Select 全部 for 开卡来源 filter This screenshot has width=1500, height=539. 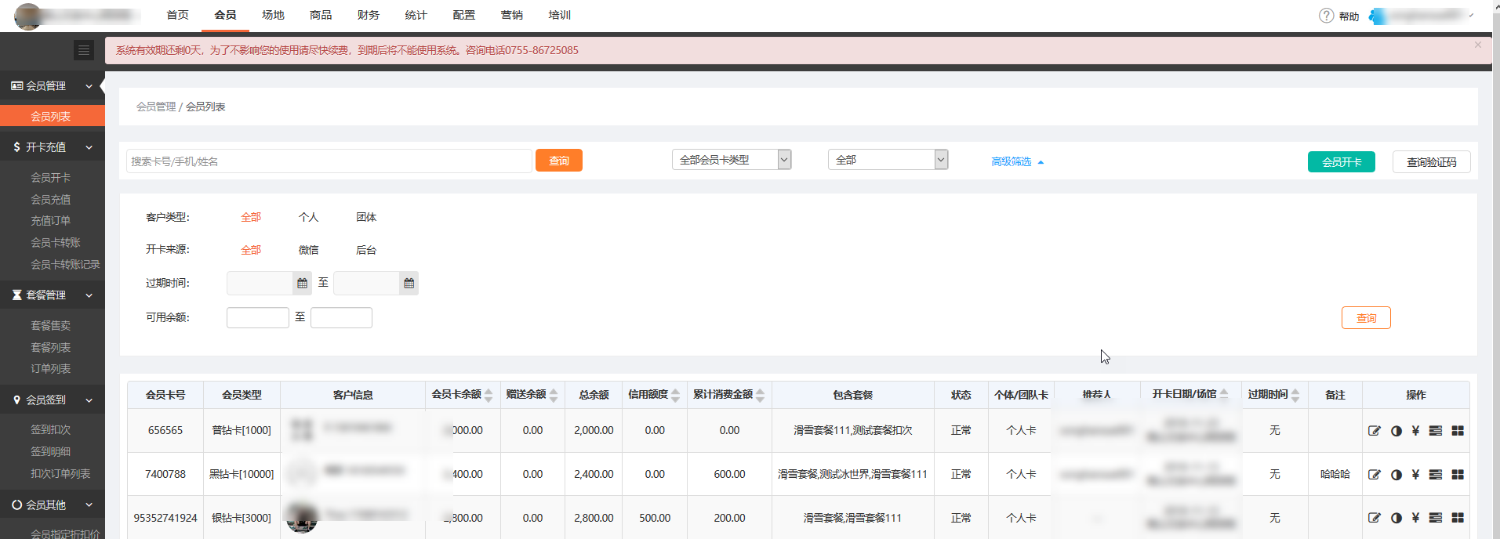tap(251, 250)
